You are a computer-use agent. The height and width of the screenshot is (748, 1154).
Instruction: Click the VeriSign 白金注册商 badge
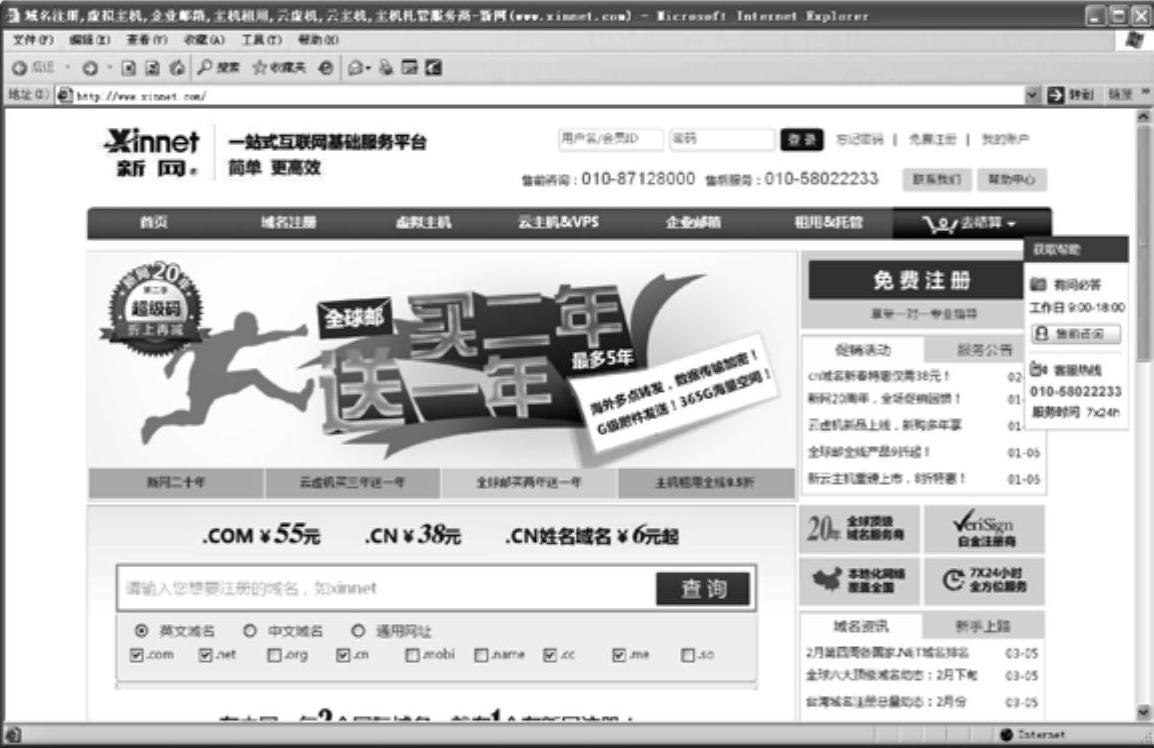(985, 530)
